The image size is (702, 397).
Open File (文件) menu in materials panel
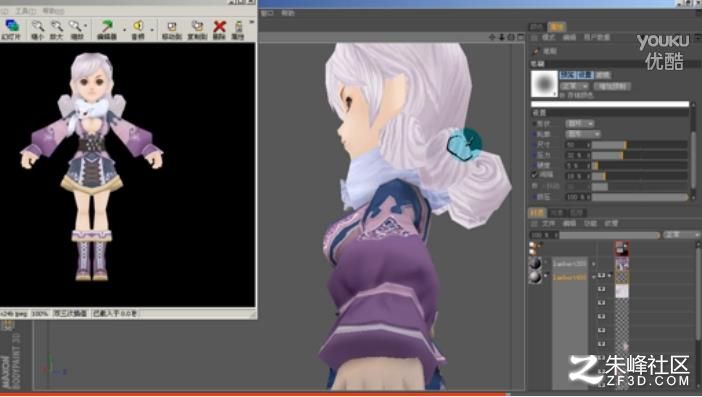(548, 223)
